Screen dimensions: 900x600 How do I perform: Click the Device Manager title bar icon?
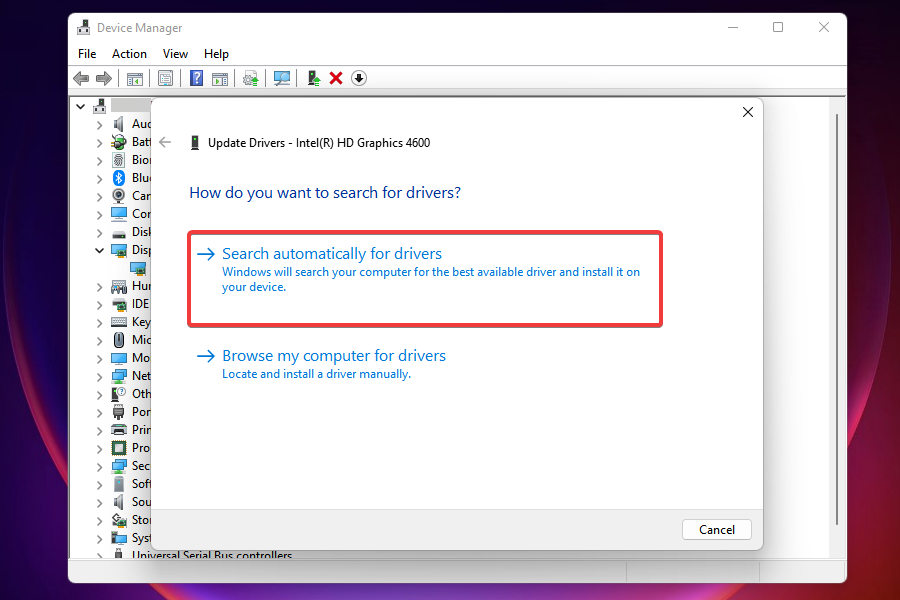pos(84,27)
